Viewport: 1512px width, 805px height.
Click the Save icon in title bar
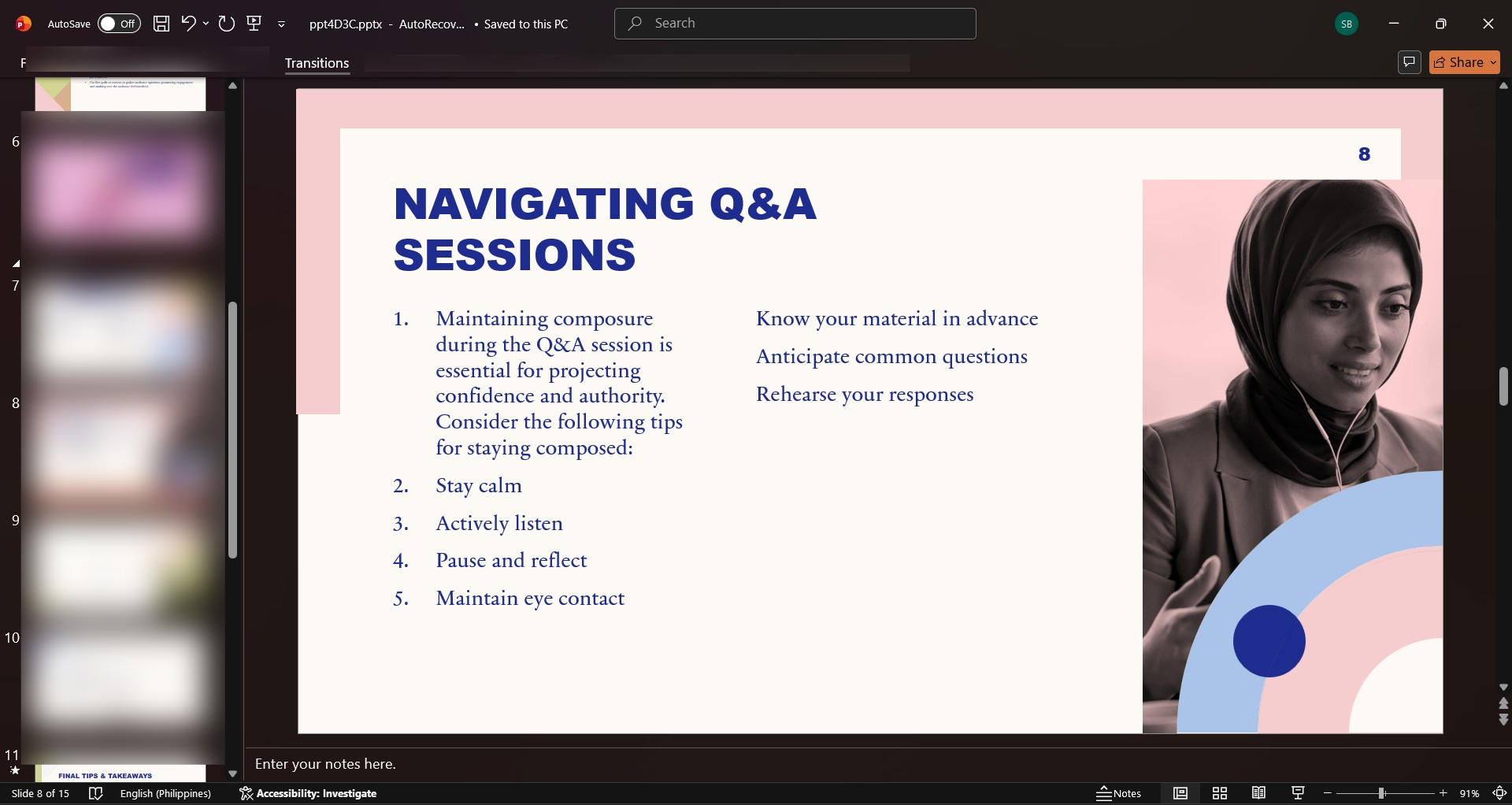pos(161,24)
